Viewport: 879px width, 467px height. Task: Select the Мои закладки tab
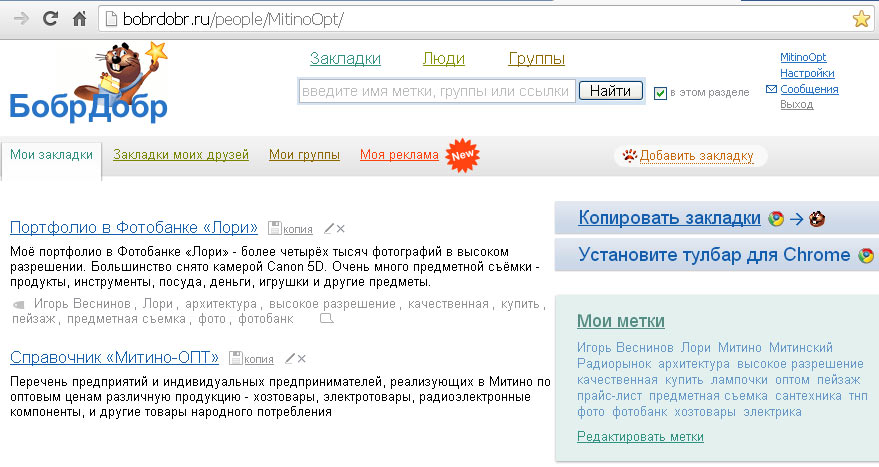[x=52, y=155]
